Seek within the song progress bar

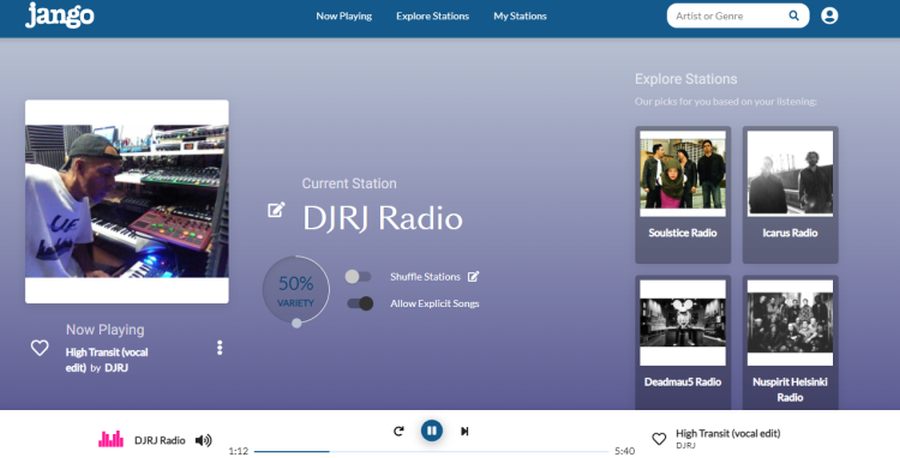click(431, 452)
